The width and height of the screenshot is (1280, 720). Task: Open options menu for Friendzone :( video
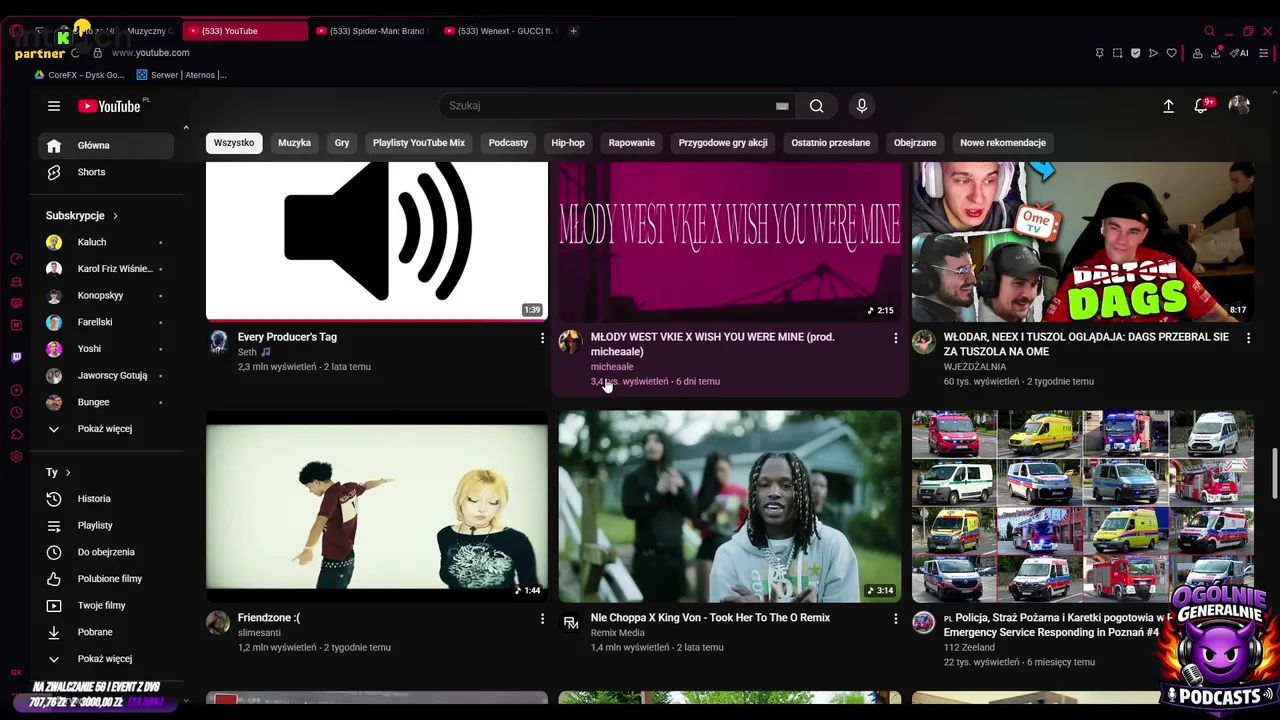[x=542, y=619]
